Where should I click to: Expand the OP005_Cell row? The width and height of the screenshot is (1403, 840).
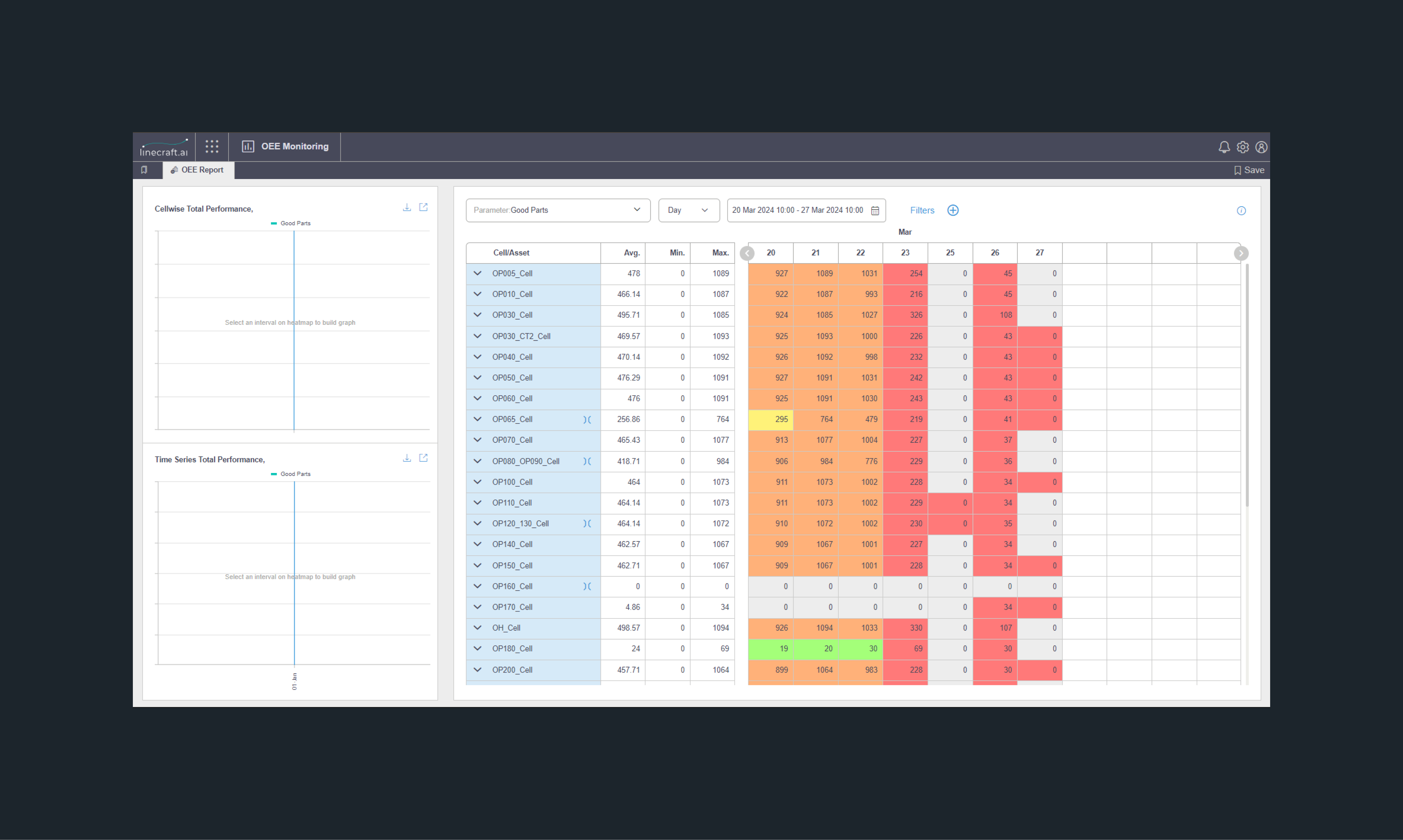478,273
